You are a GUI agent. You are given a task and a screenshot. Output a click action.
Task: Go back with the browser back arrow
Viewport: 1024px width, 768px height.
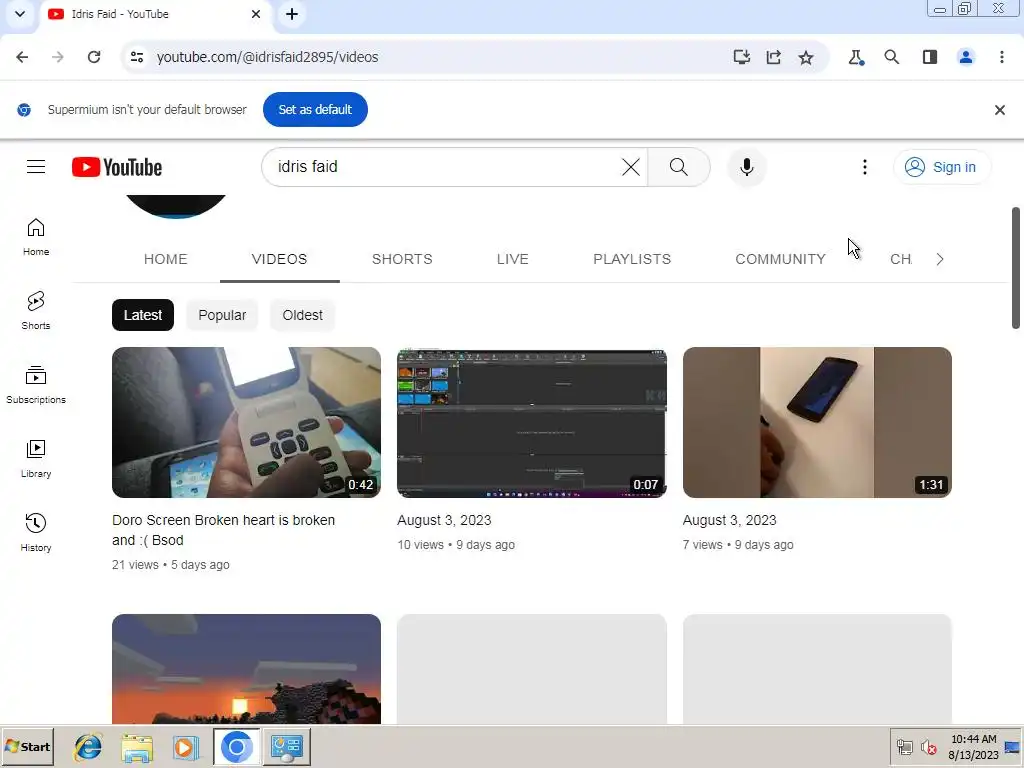point(22,57)
